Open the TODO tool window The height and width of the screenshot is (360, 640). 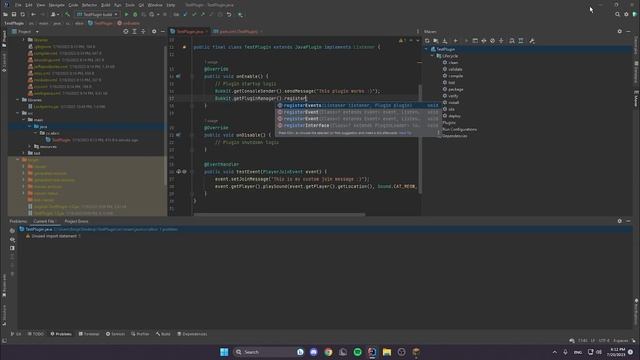click(x=36, y=334)
